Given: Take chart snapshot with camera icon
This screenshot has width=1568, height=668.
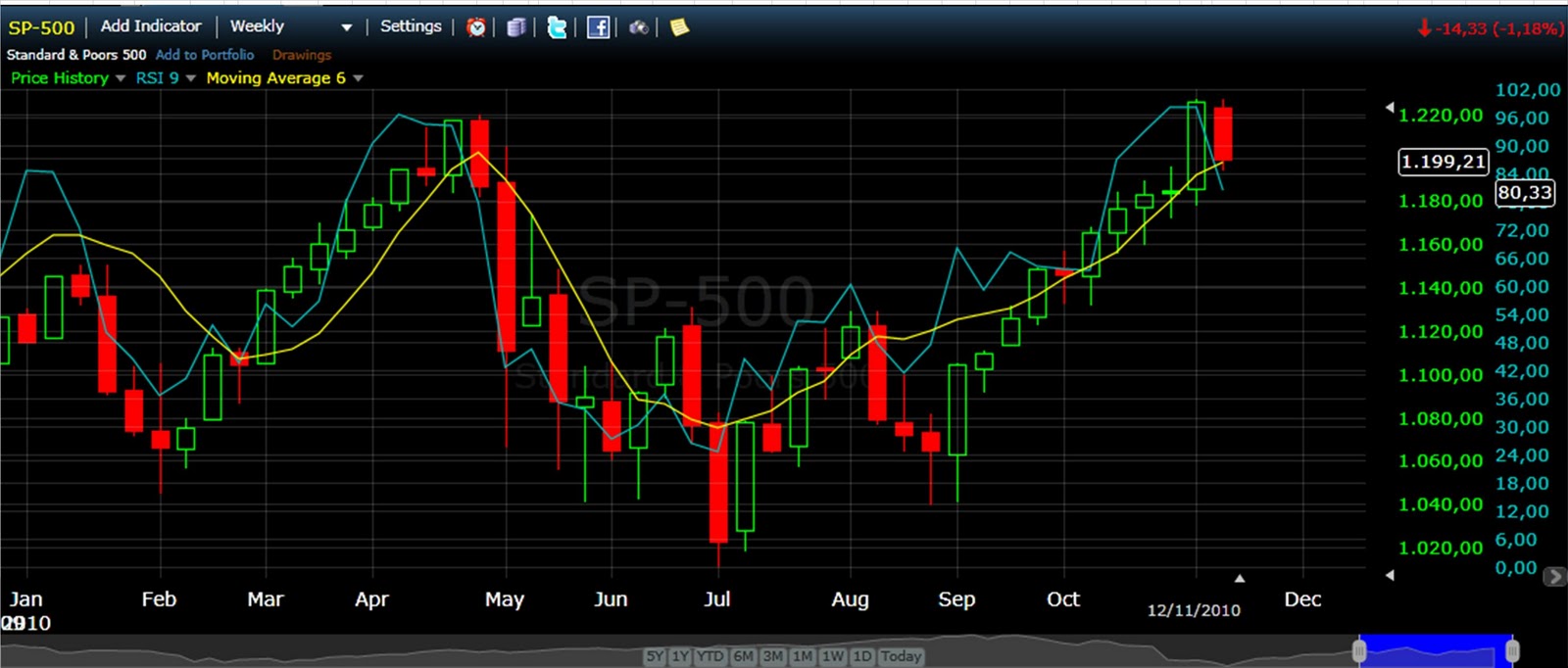Looking at the screenshot, I should click(638, 27).
